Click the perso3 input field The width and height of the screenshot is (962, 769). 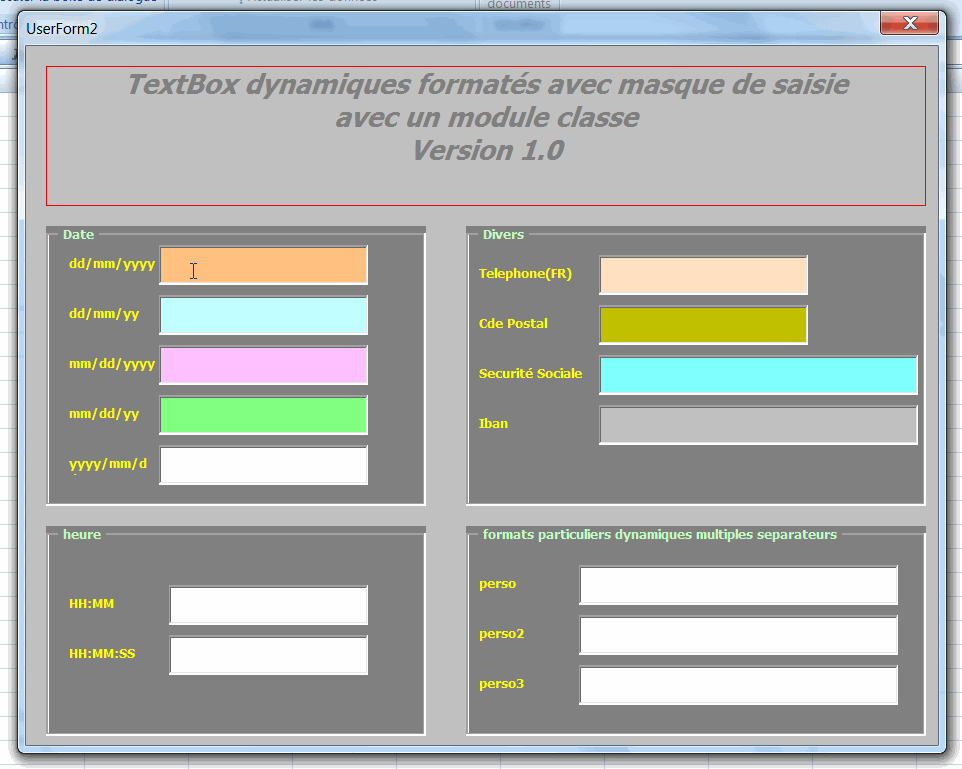coord(738,685)
